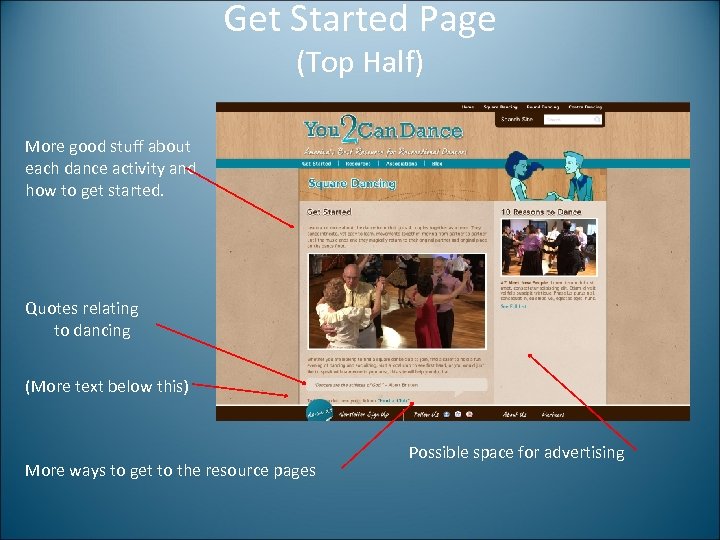Click the cartoon dancing couple illustration
Image resolution: width=720 pixels, height=540 pixels.
coord(548,175)
